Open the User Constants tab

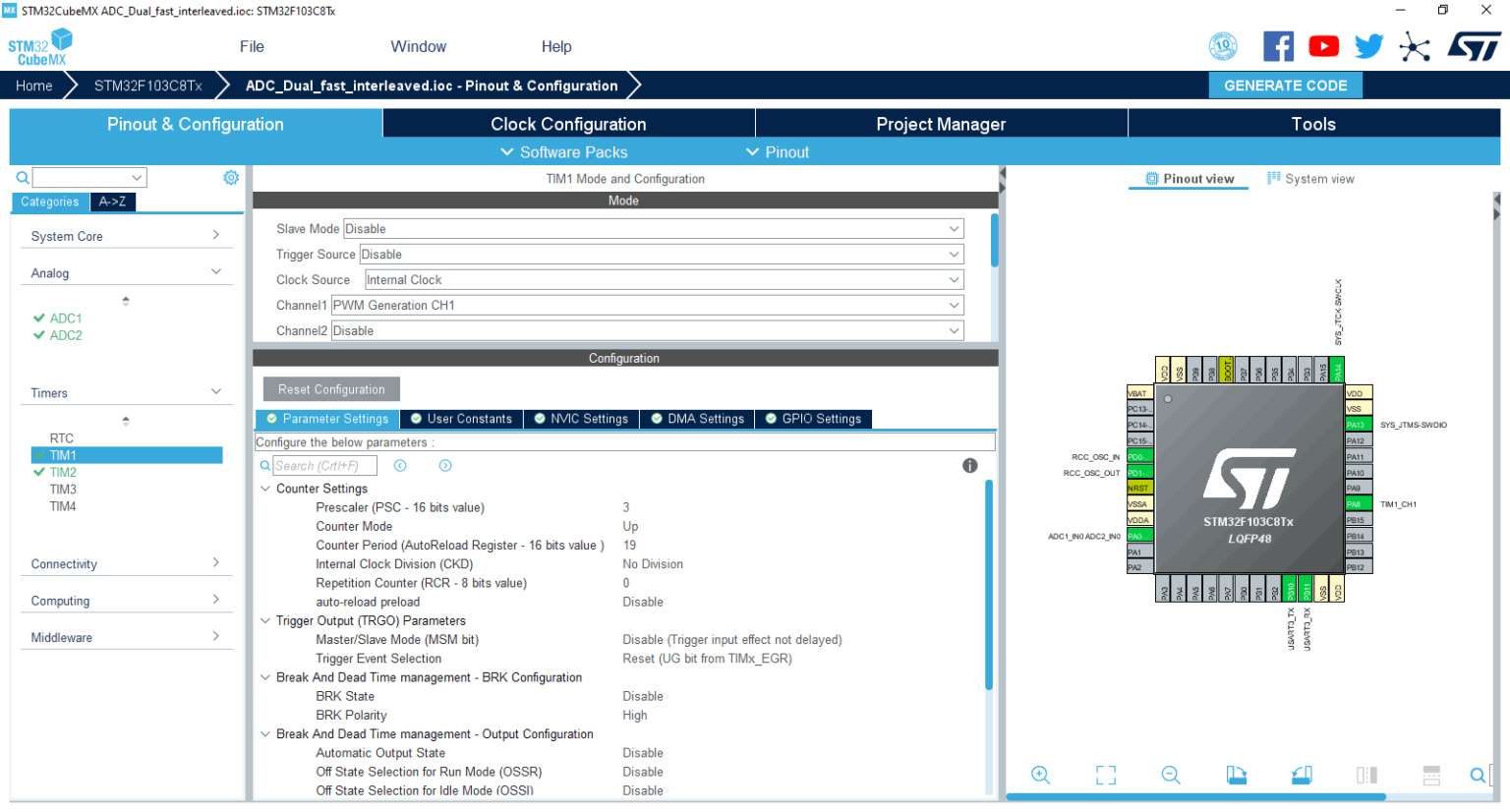(461, 419)
